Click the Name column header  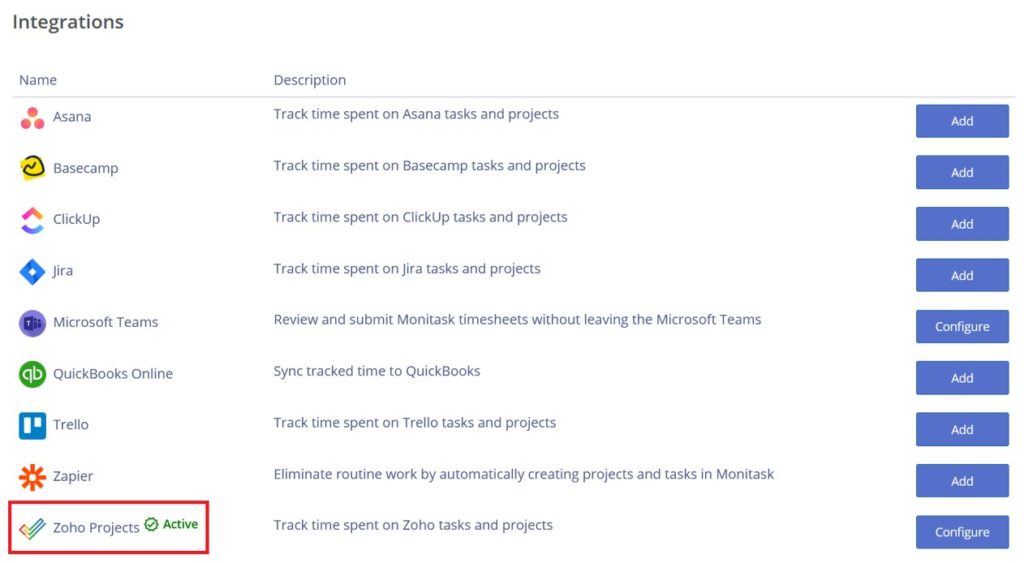point(38,80)
